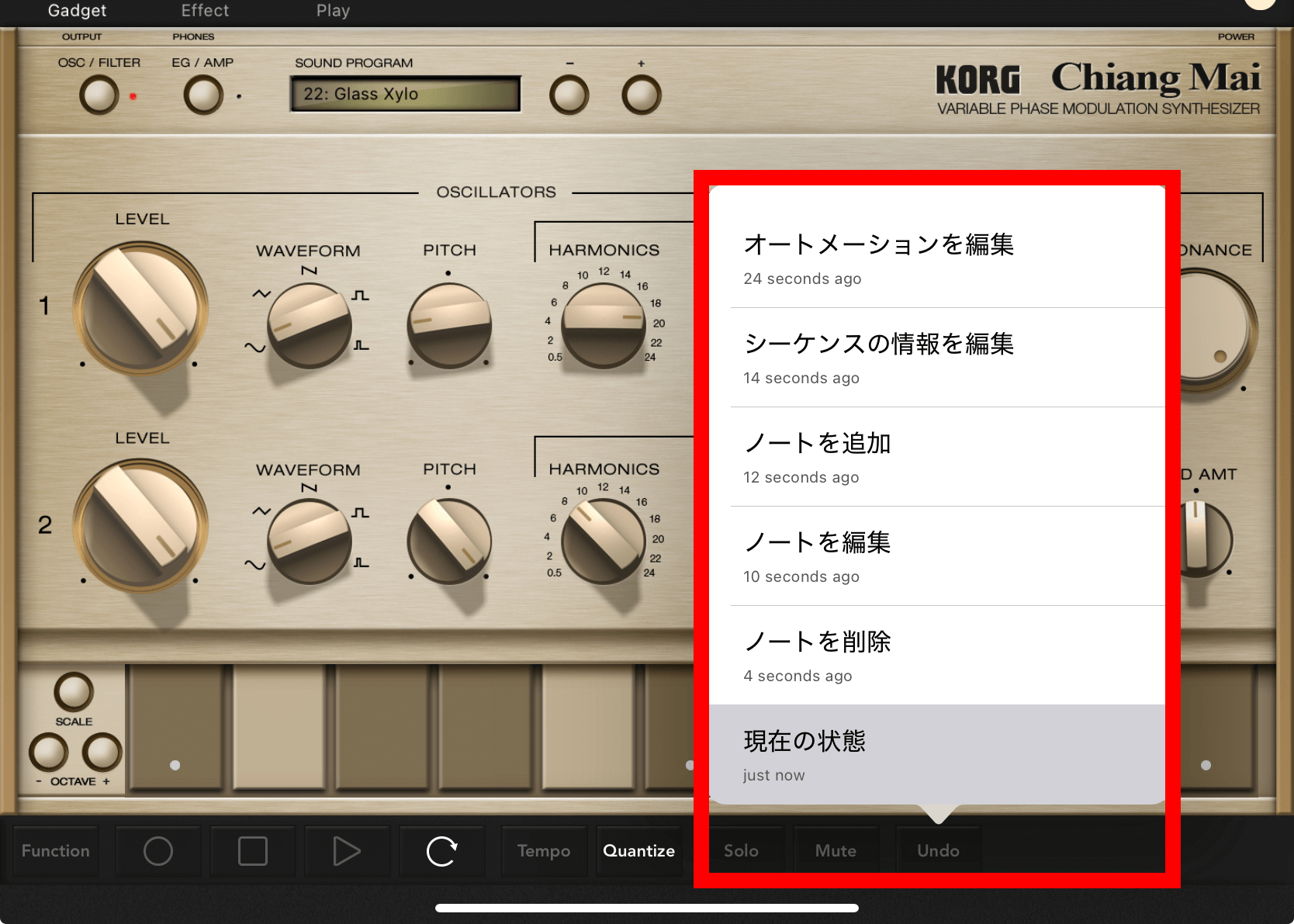The image size is (1294, 924).
Task: Click the SCALE button
Action: (74, 691)
